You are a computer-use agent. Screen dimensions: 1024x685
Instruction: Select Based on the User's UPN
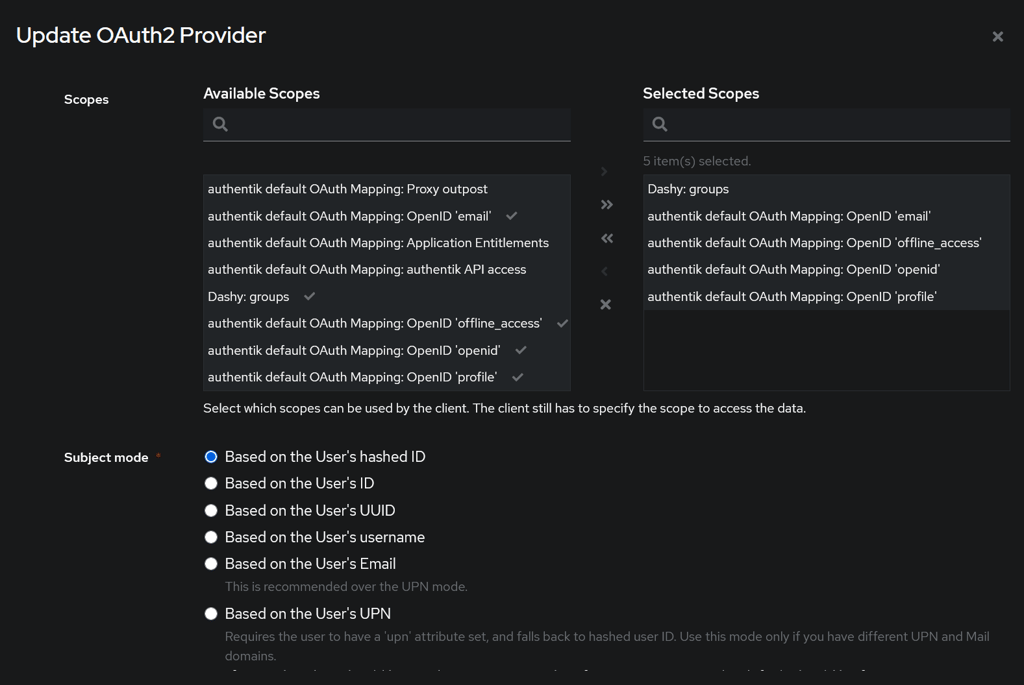tap(211, 613)
